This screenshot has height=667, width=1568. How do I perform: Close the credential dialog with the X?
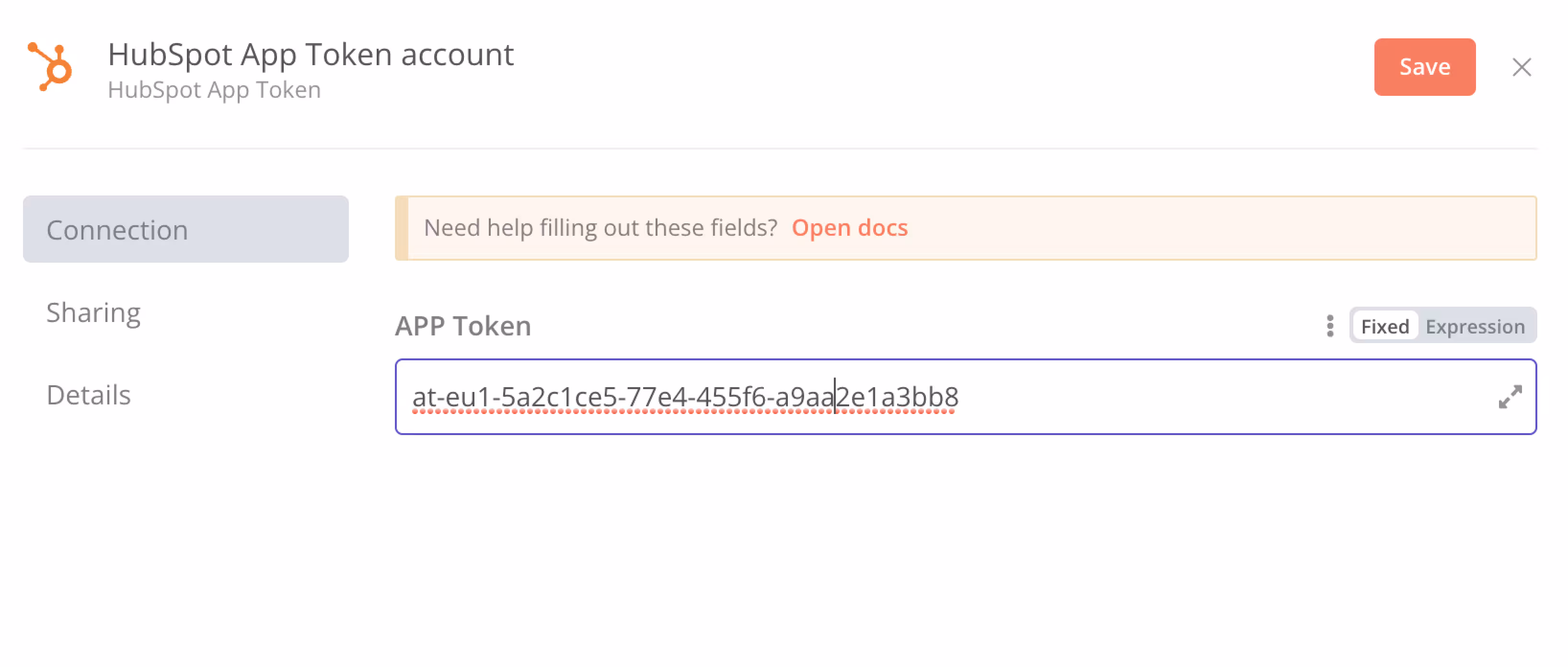click(1521, 67)
